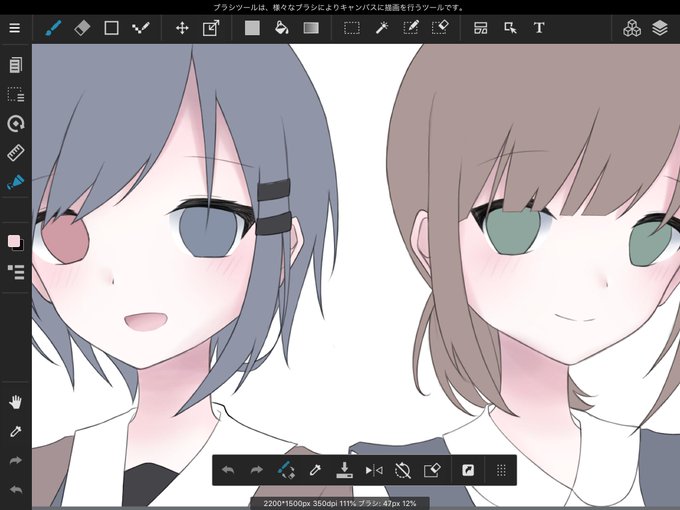Select the Text tool

pos(539,28)
